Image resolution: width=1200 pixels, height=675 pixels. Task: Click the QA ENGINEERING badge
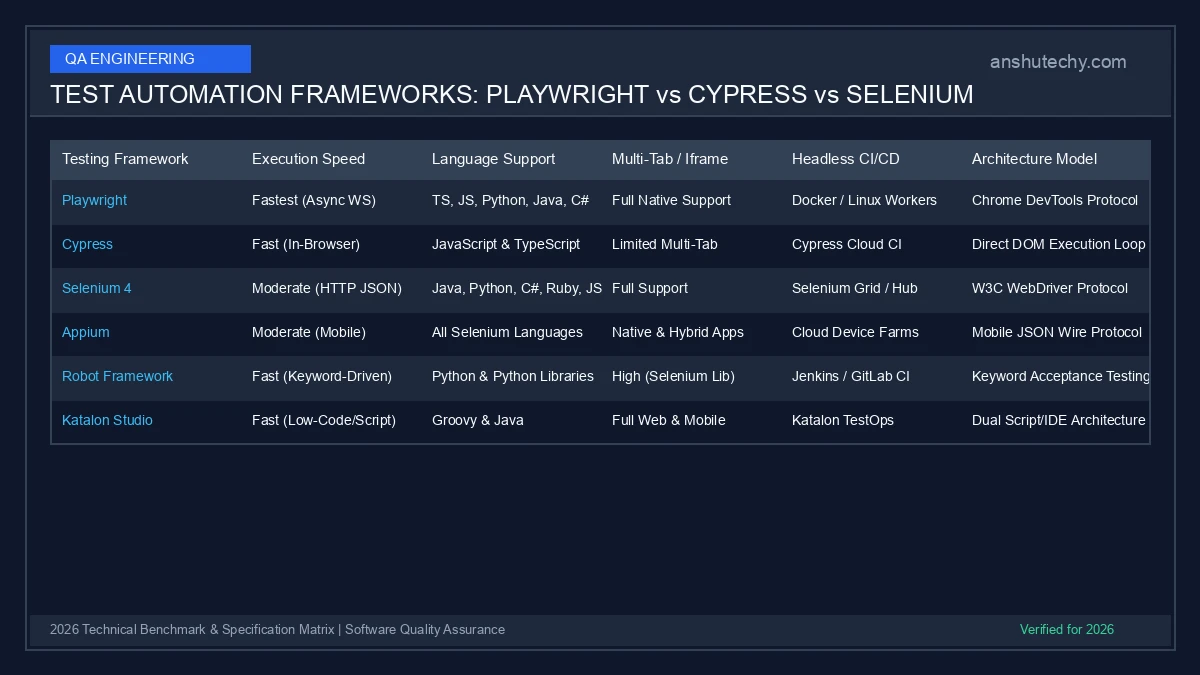(150, 59)
